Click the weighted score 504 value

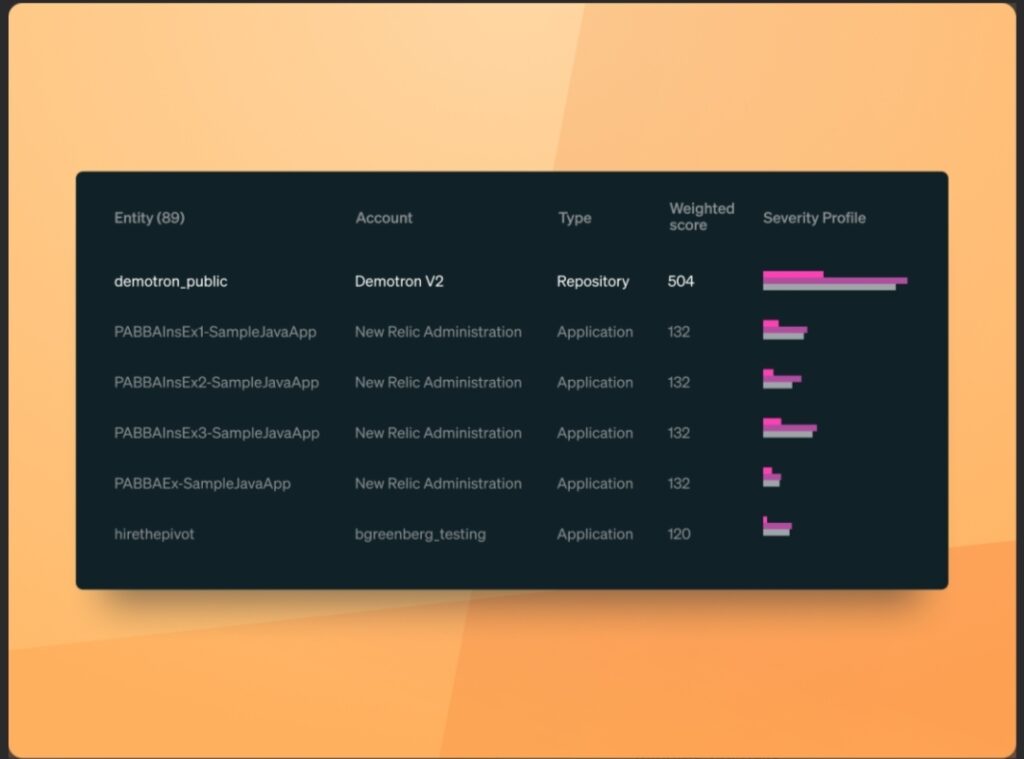click(x=681, y=282)
